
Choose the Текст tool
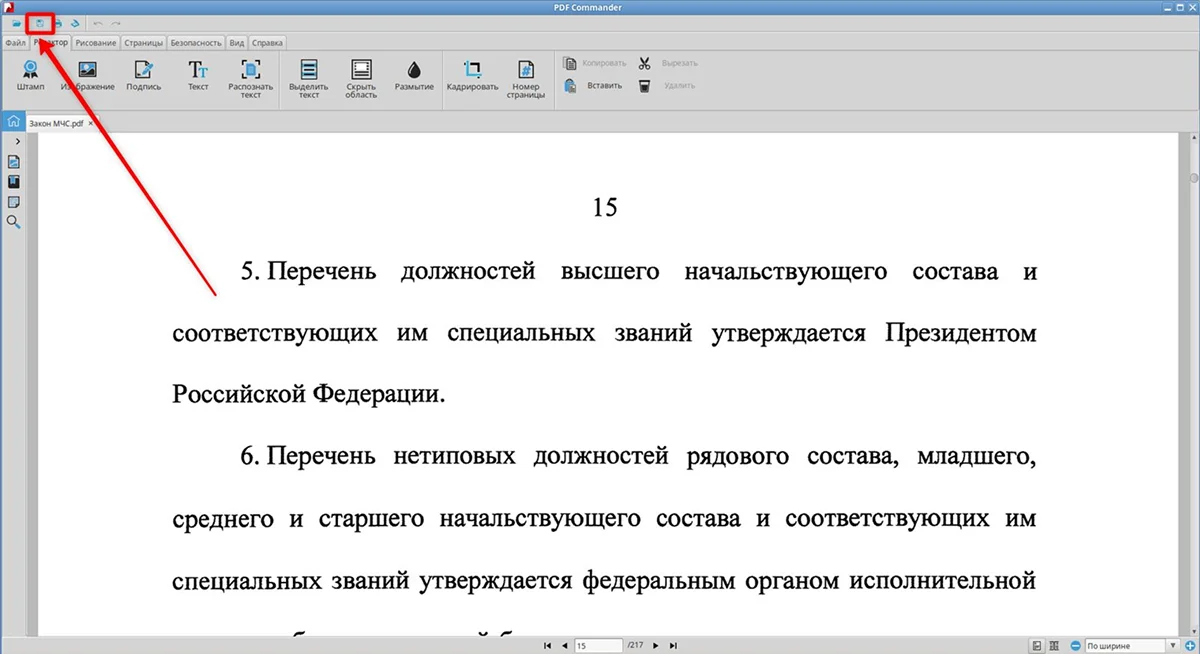pos(198,75)
